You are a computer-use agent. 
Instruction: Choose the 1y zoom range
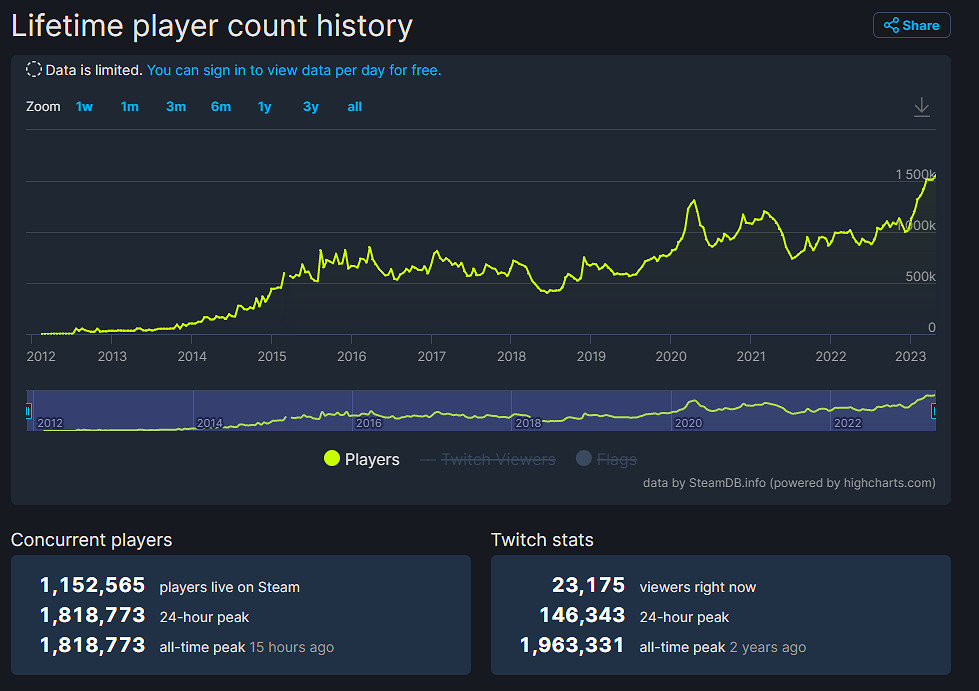pos(265,107)
